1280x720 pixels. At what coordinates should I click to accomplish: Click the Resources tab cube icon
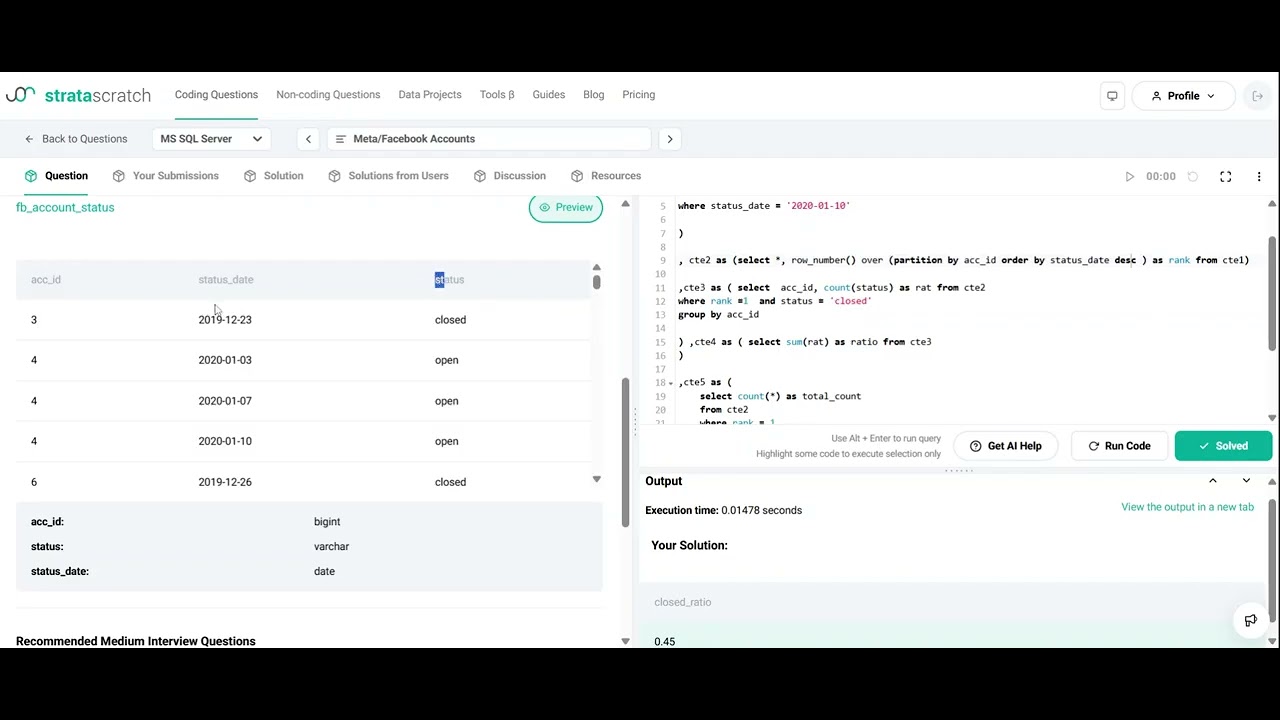[x=577, y=176]
